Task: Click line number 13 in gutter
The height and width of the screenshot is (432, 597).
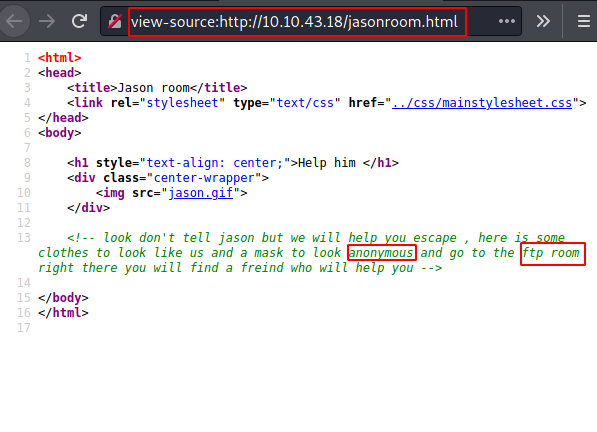Action: click(24, 238)
